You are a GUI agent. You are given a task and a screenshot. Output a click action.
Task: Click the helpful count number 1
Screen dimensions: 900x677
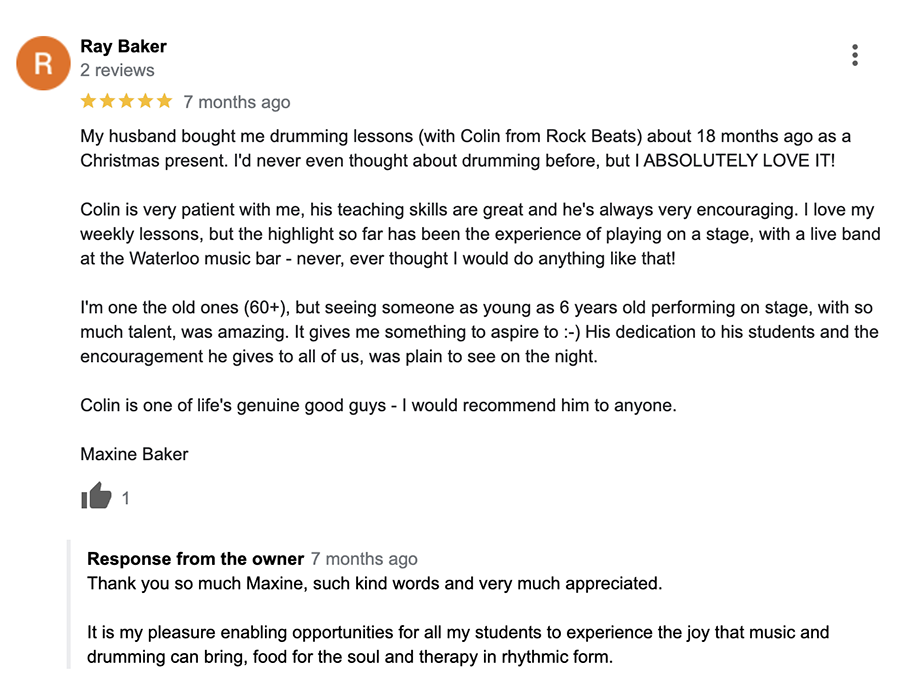125,498
